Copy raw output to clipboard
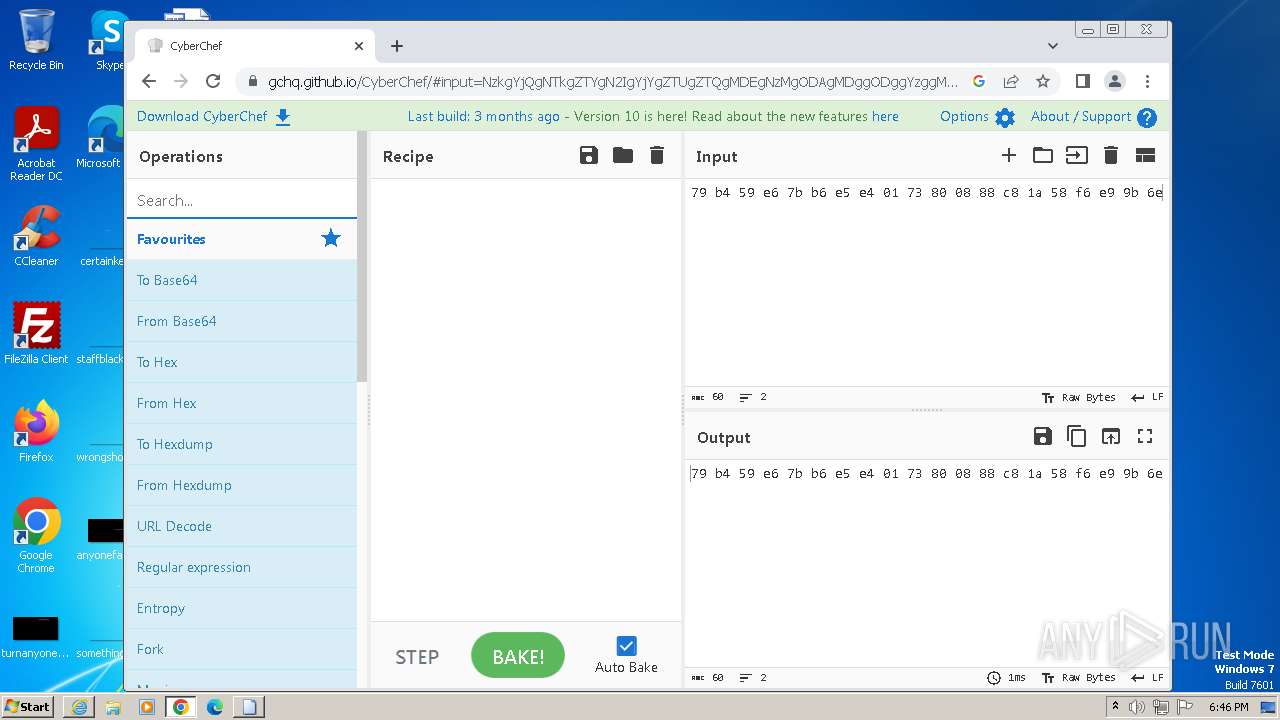 1077,436
